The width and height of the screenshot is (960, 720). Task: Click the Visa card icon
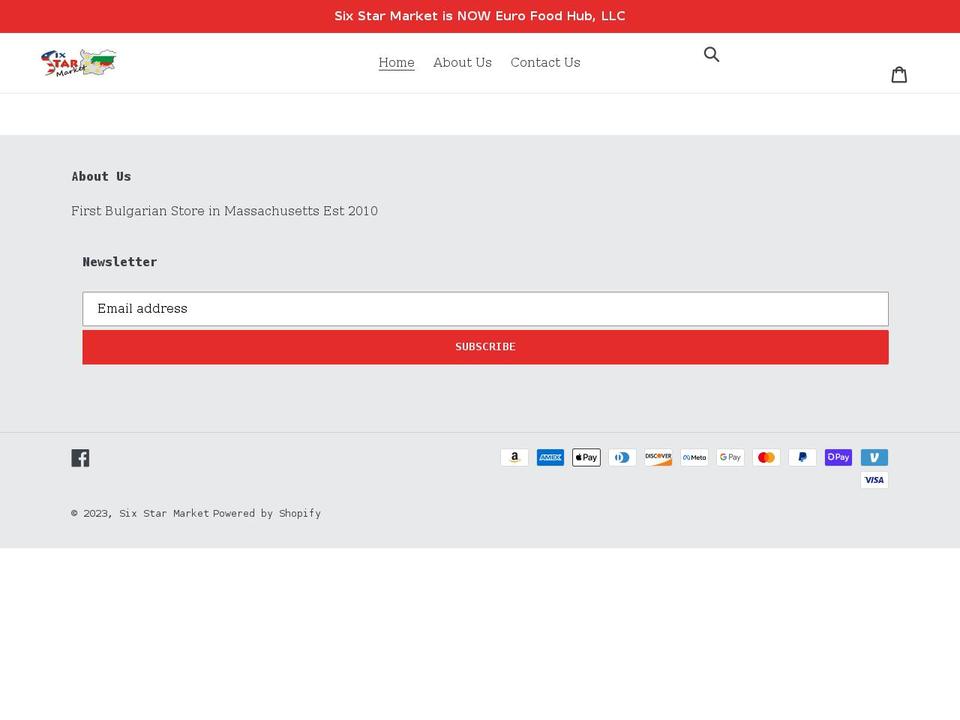(874, 480)
